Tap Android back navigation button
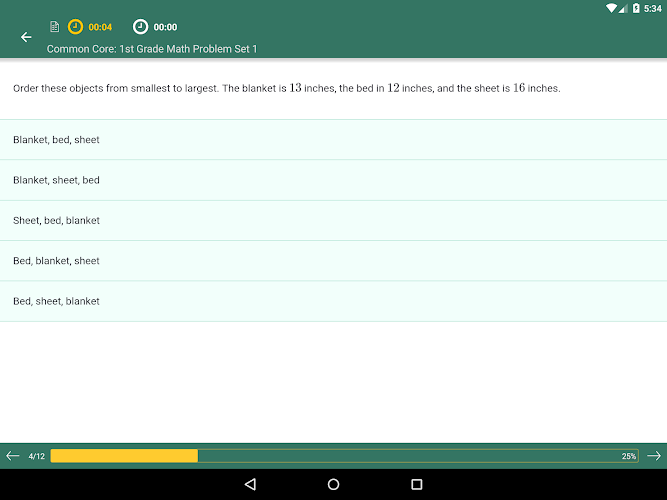667x500 pixels. (251, 484)
